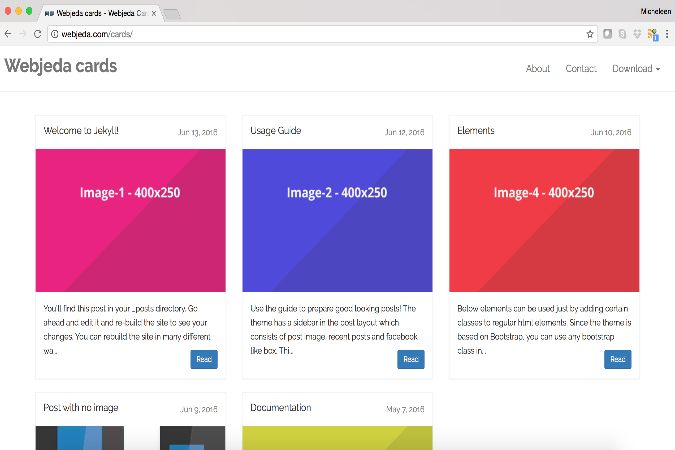
Task: Click the blue Image-2 400x250 thumbnail
Action: pos(337,220)
